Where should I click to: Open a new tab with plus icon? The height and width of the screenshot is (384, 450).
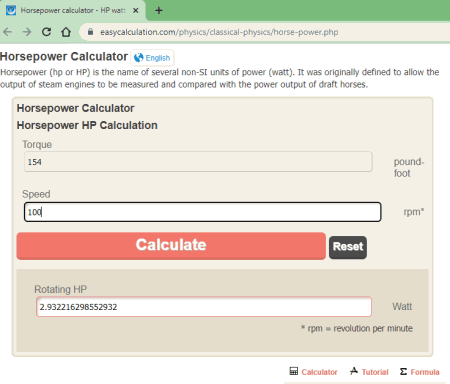click(159, 11)
